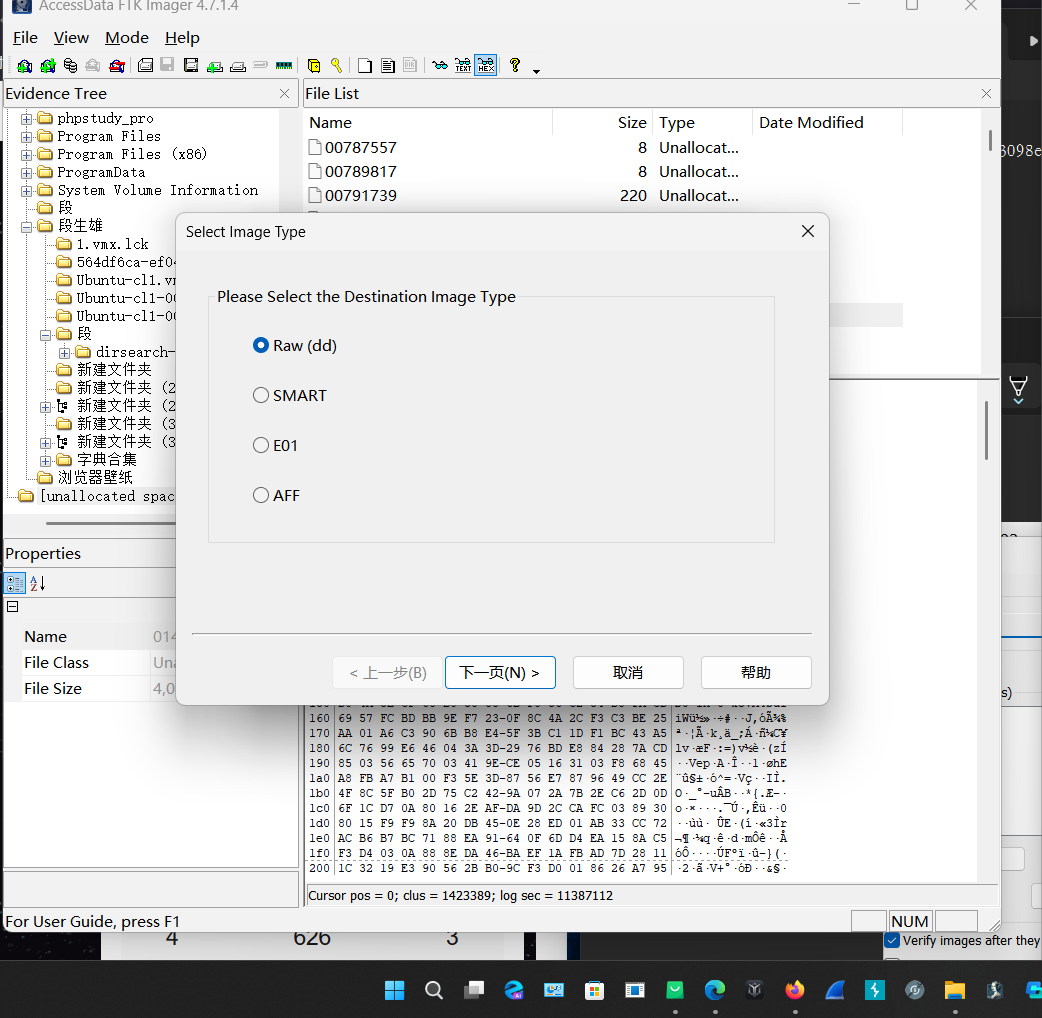
Task: Select the 1.vmx.lck folder in tree
Action: coord(112,245)
